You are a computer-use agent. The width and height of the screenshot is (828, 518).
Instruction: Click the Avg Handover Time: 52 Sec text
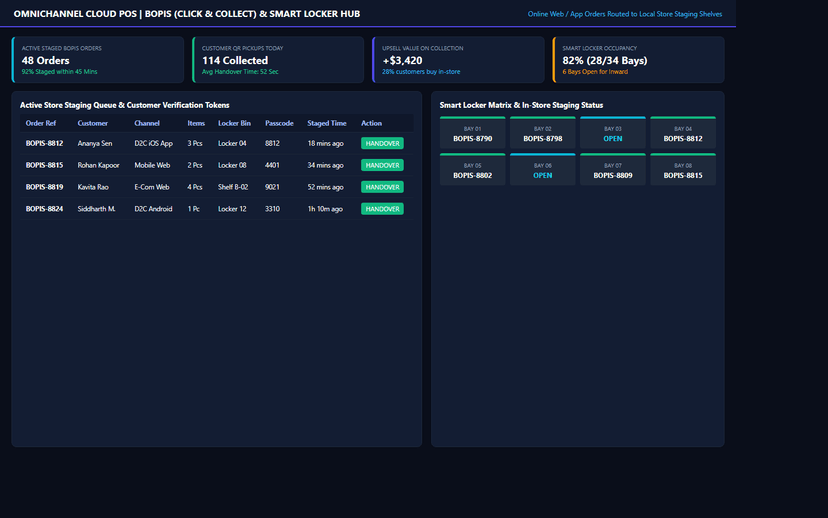(240, 72)
